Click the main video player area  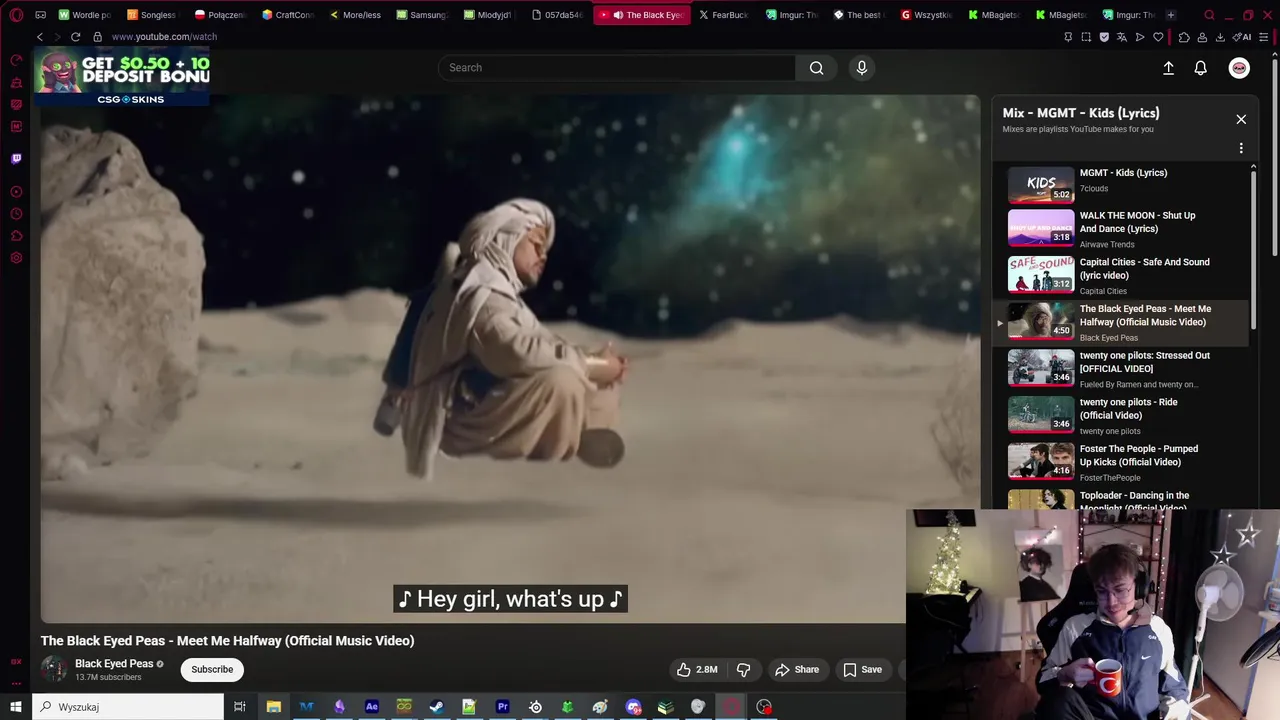[510, 360]
